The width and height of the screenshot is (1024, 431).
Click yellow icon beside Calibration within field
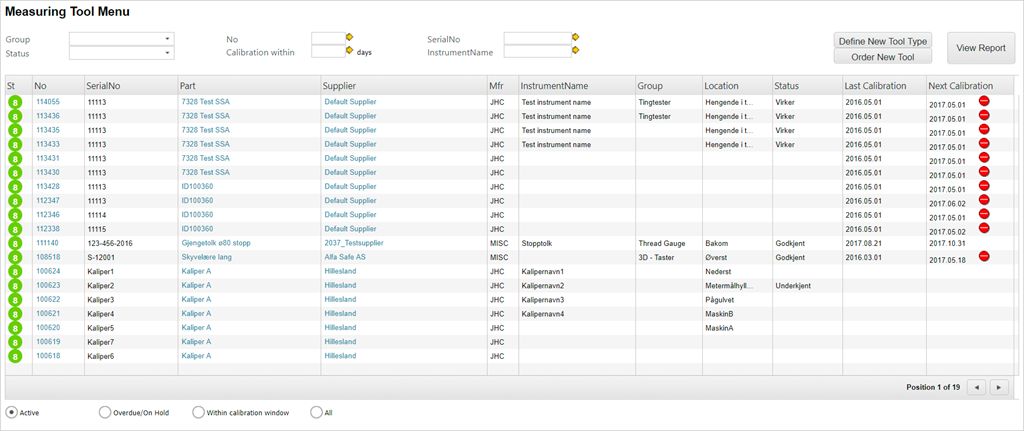pyautogui.click(x=350, y=51)
